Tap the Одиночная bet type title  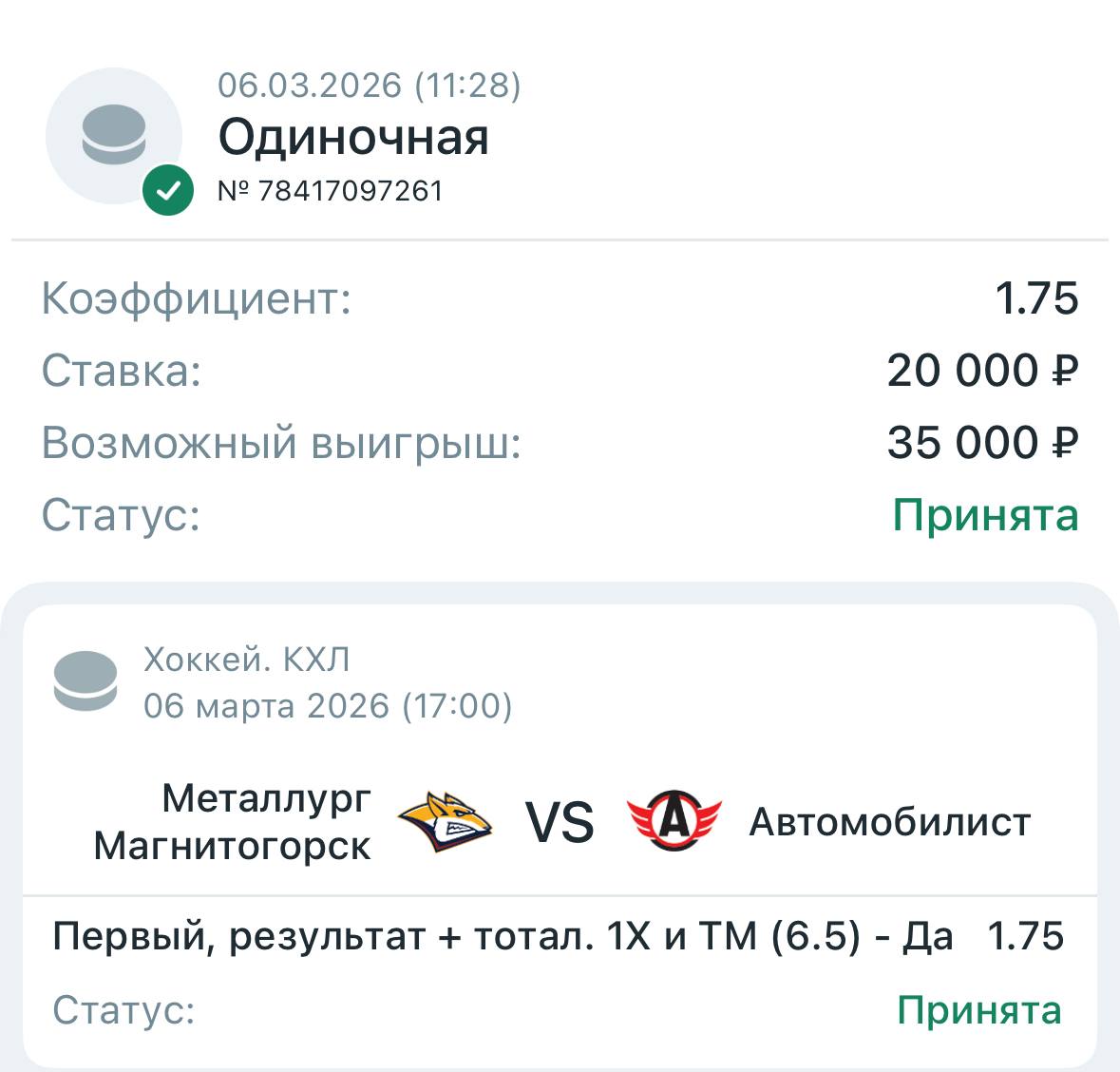353,138
